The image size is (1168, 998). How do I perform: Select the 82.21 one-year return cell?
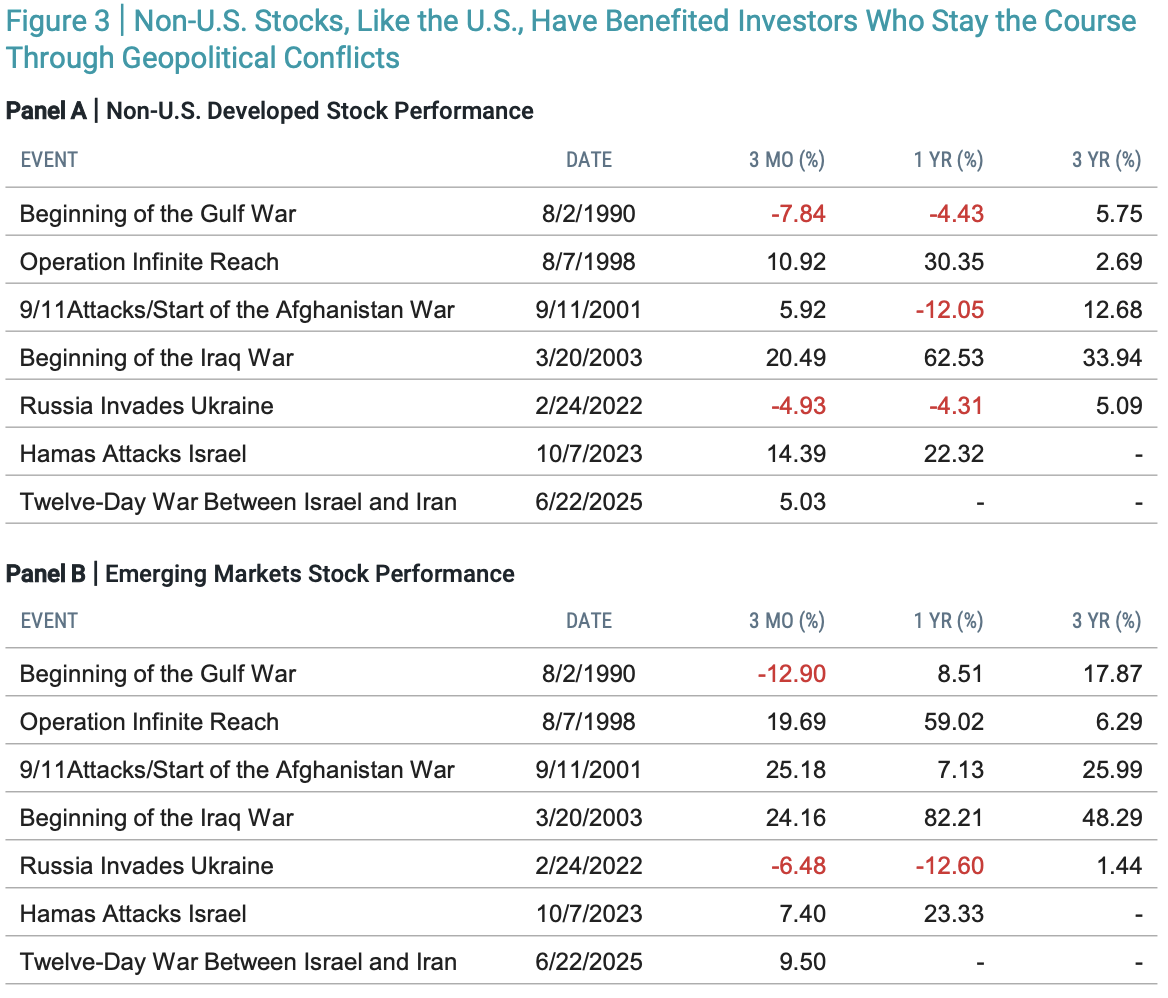(x=955, y=818)
